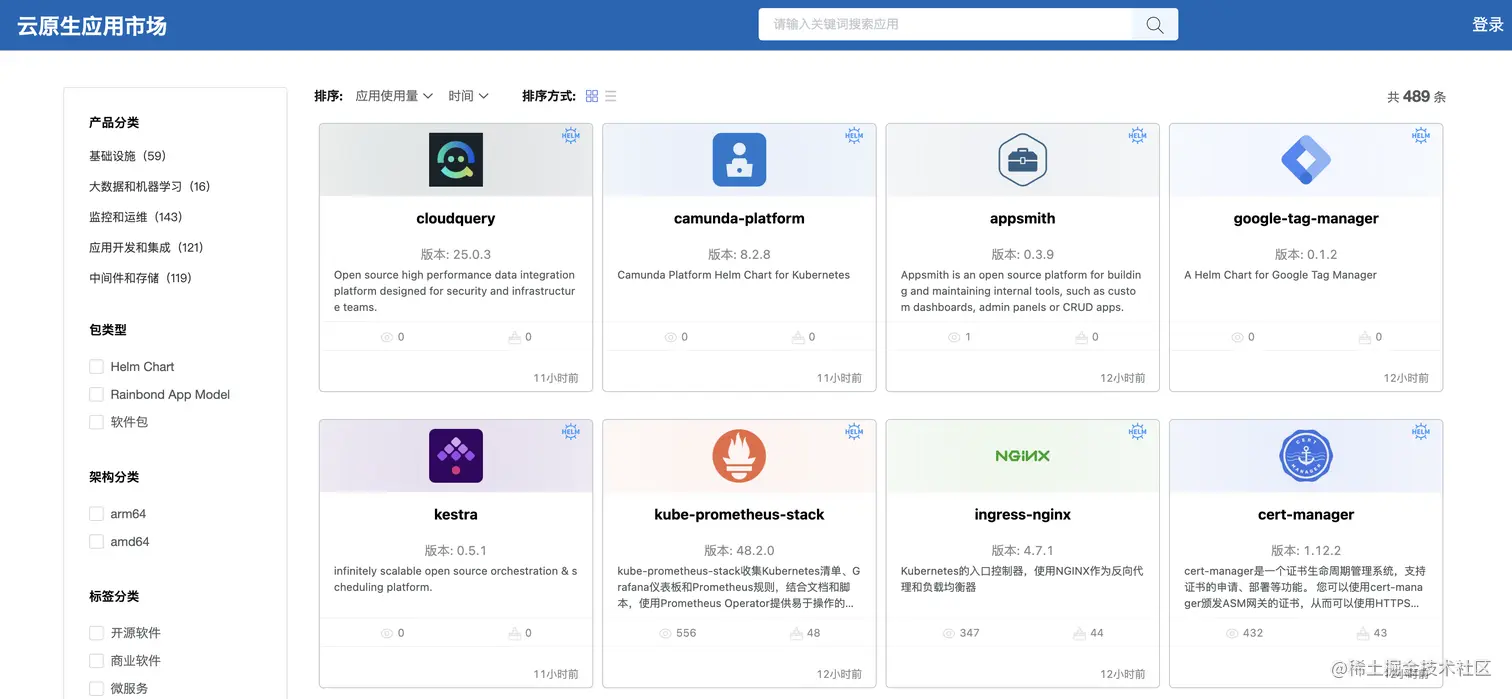The image size is (1512, 699).
Task: Open the google-tag-manager diamond logo
Action: tap(1306, 160)
